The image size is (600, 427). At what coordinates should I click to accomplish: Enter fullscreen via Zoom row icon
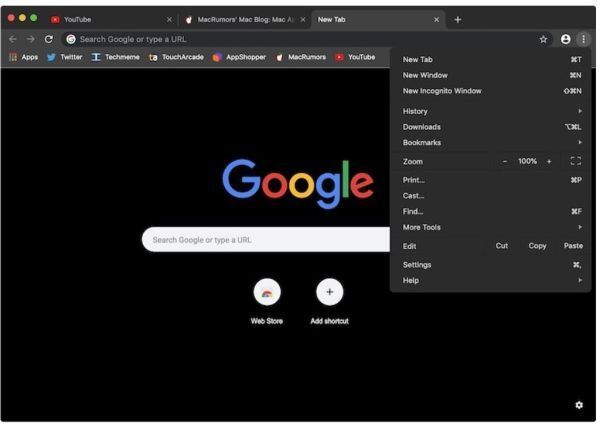pos(576,161)
